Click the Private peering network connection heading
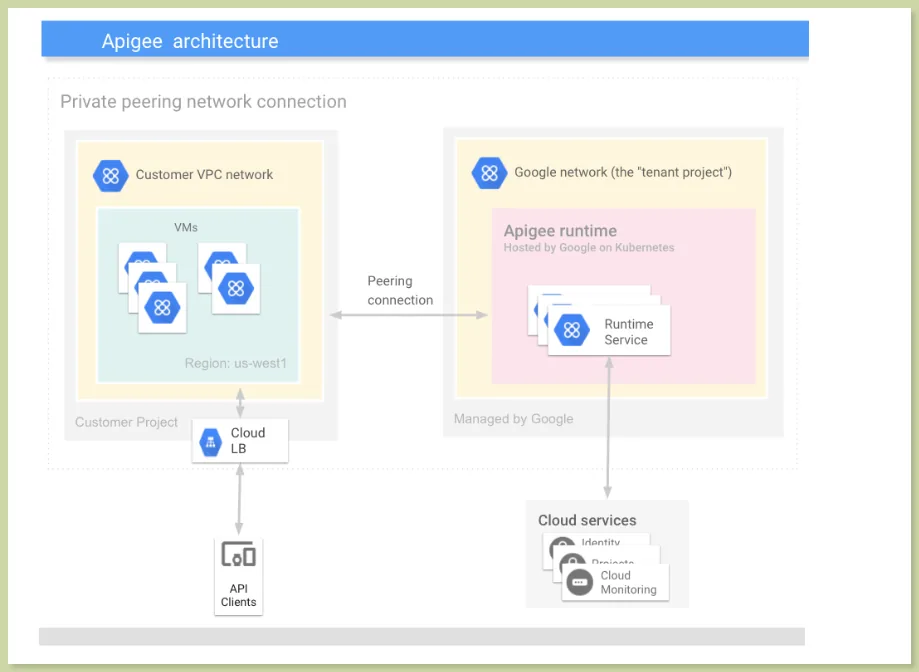This screenshot has width=919, height=672. click(x=203, y=102)
